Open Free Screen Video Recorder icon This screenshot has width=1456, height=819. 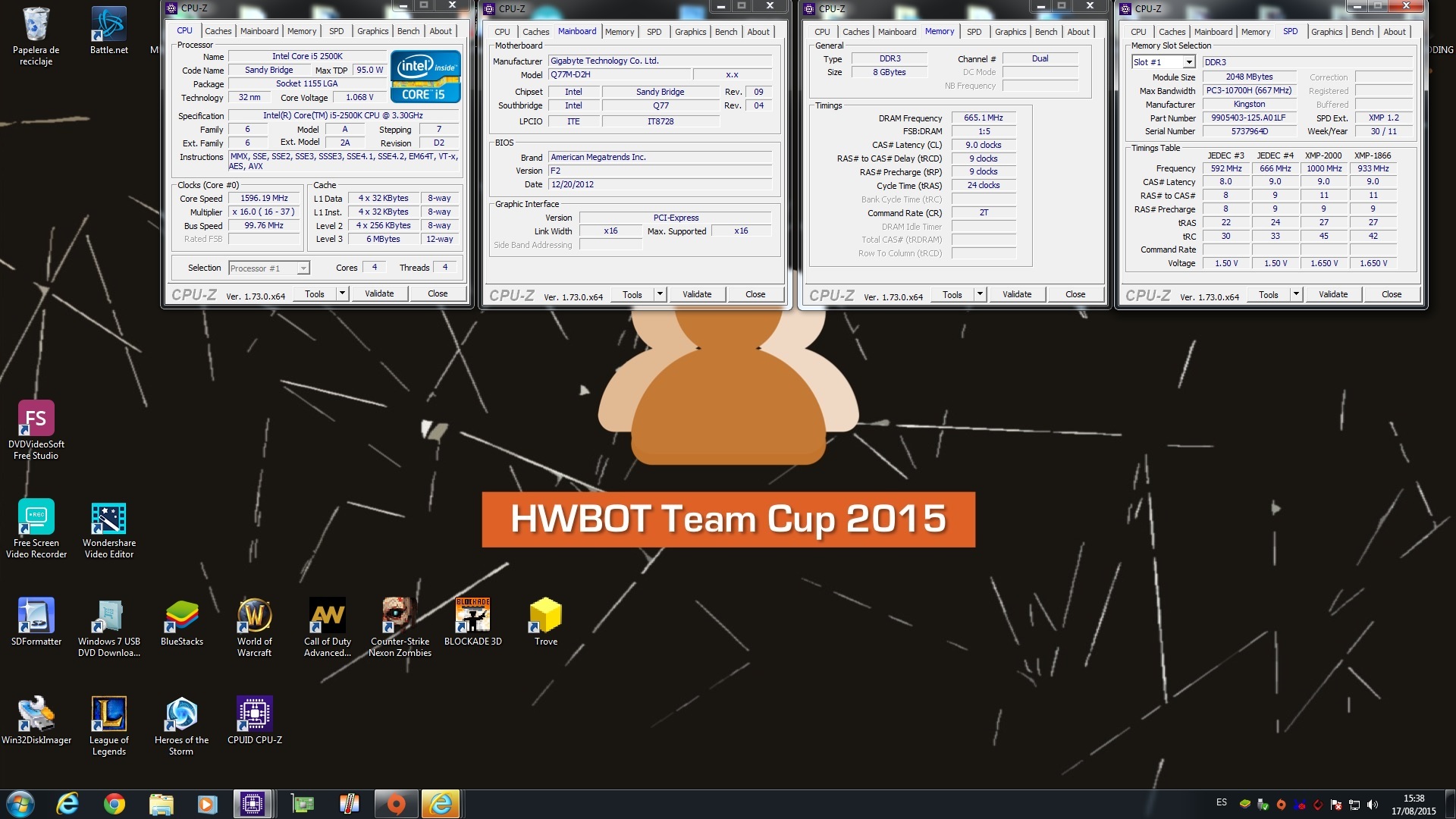36,529
